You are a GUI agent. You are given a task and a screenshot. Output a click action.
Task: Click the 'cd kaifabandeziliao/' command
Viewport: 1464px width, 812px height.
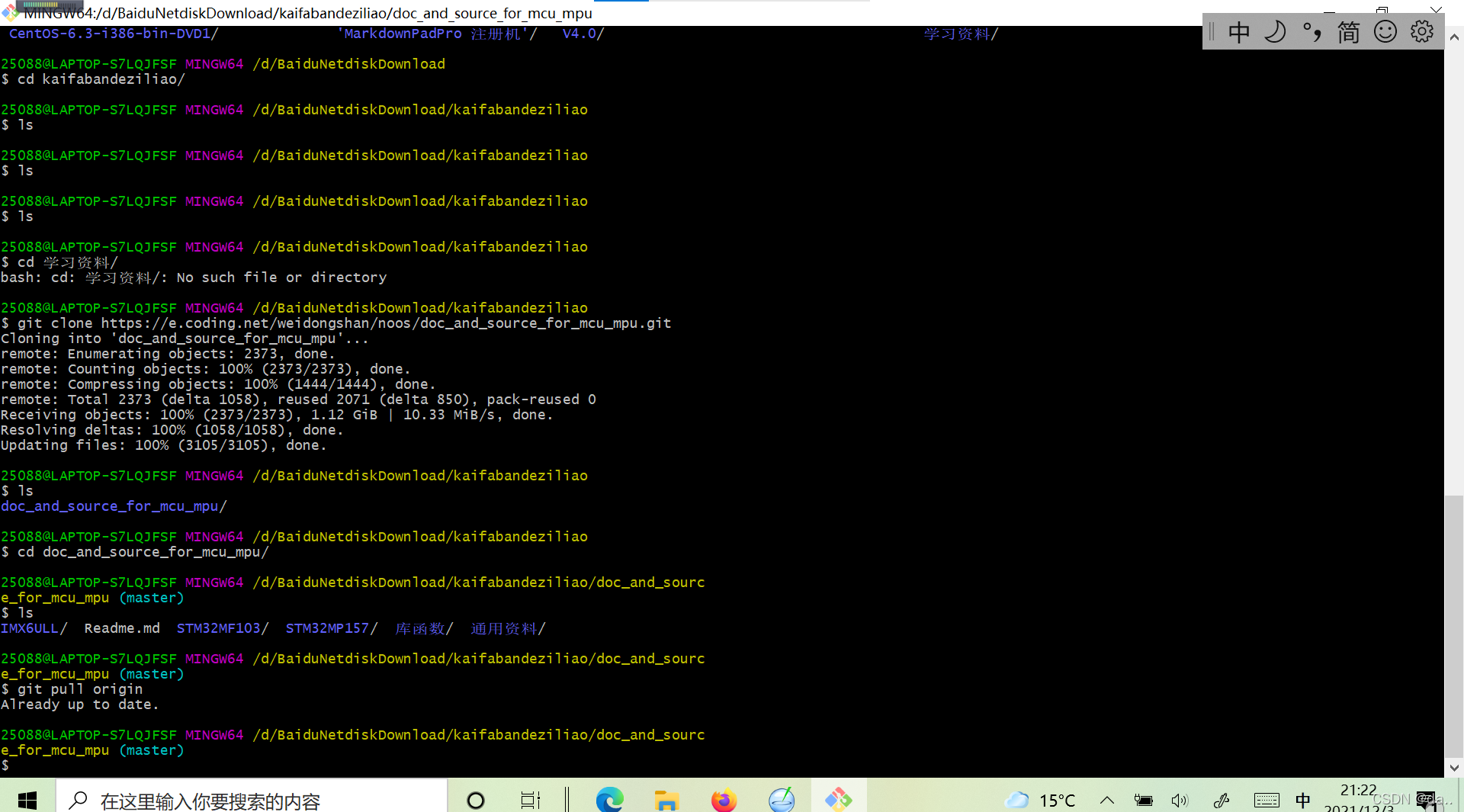tap(101, 79)
